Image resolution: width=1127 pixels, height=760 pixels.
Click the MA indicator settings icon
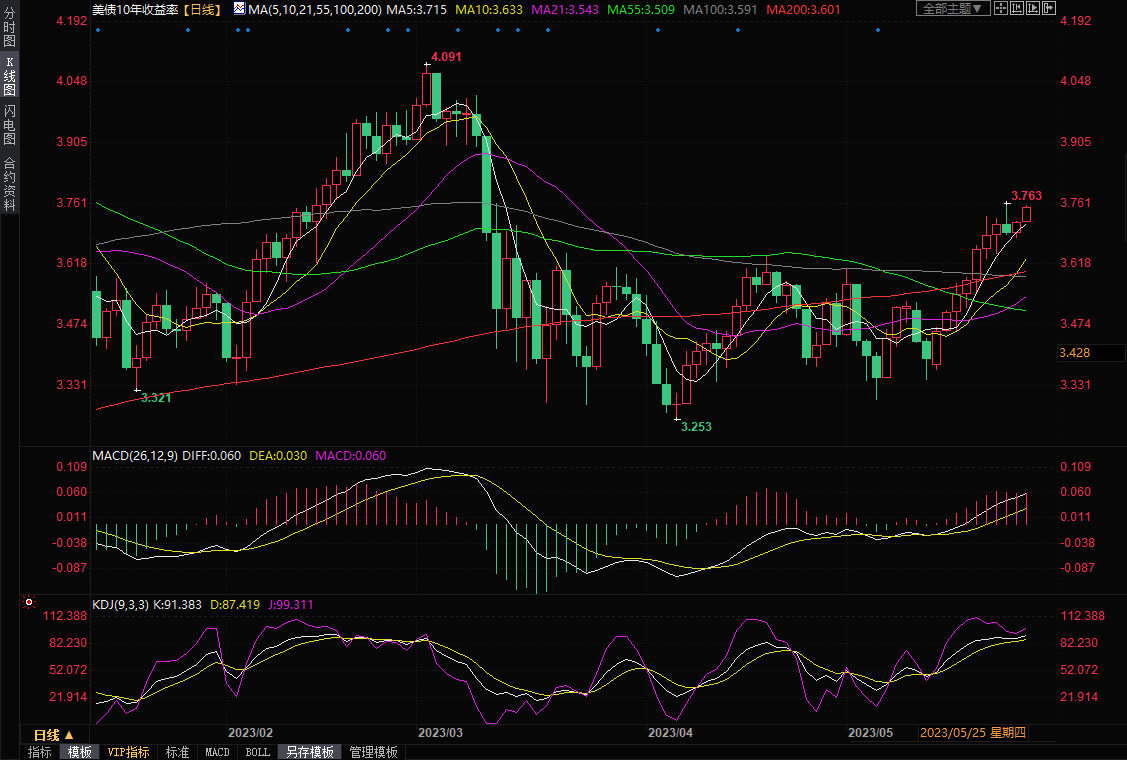[238, 9]
